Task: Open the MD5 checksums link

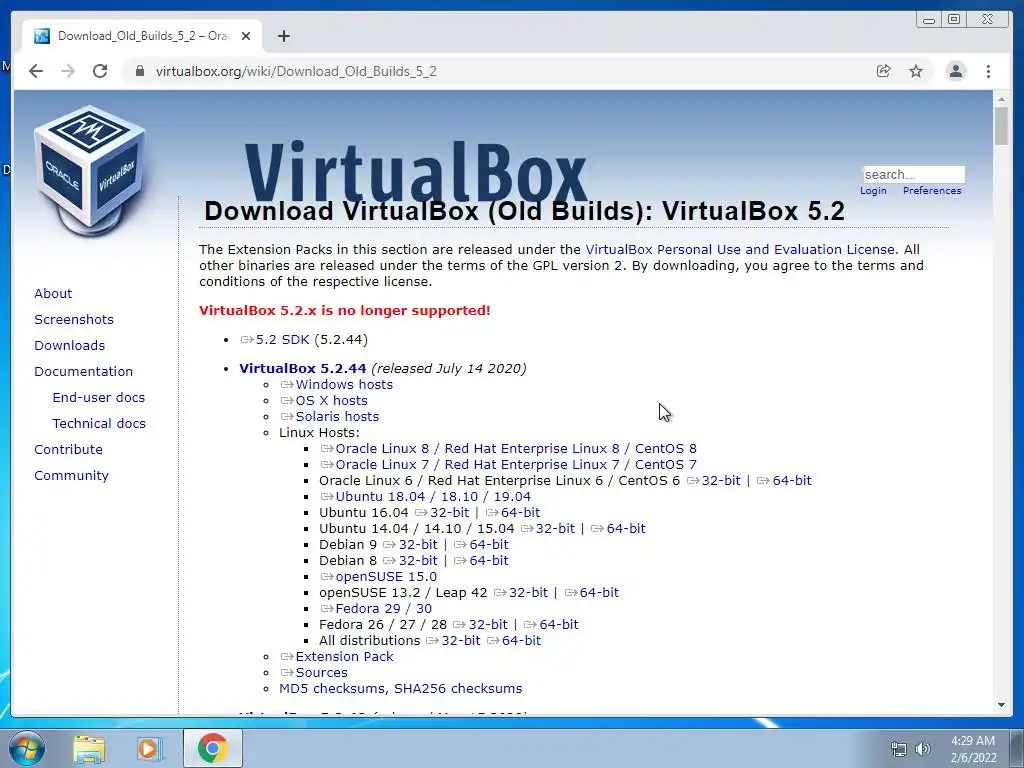Action: [x=332, y=688]
